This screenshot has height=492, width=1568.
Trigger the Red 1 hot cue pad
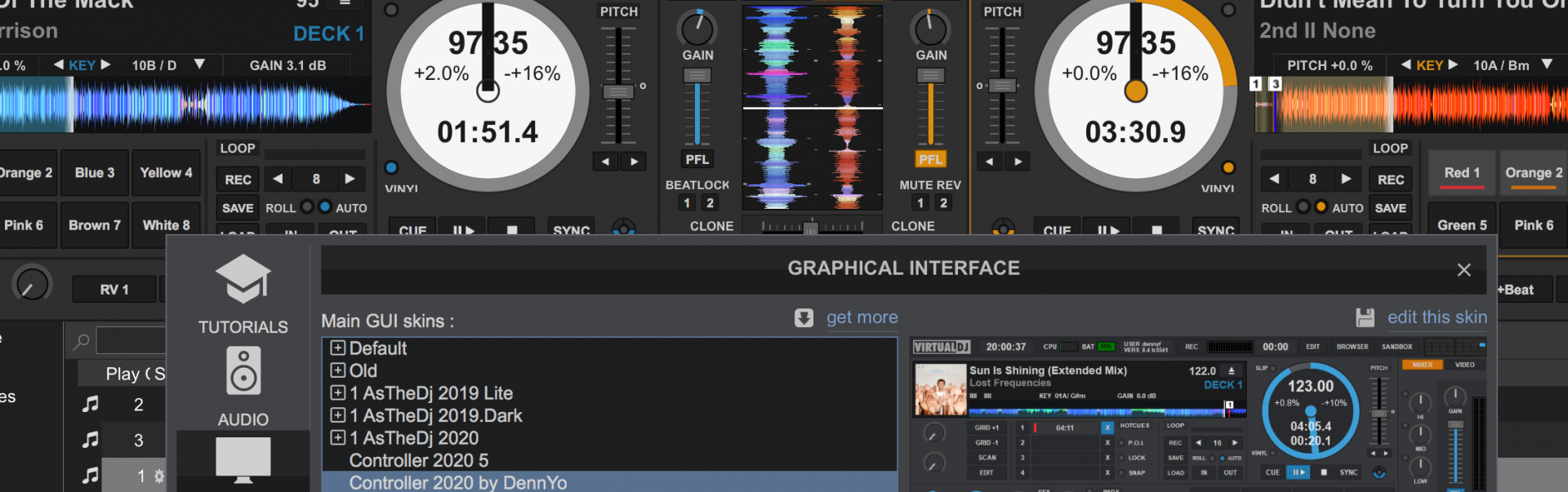pyautogui.click(x=1462, y=173)
